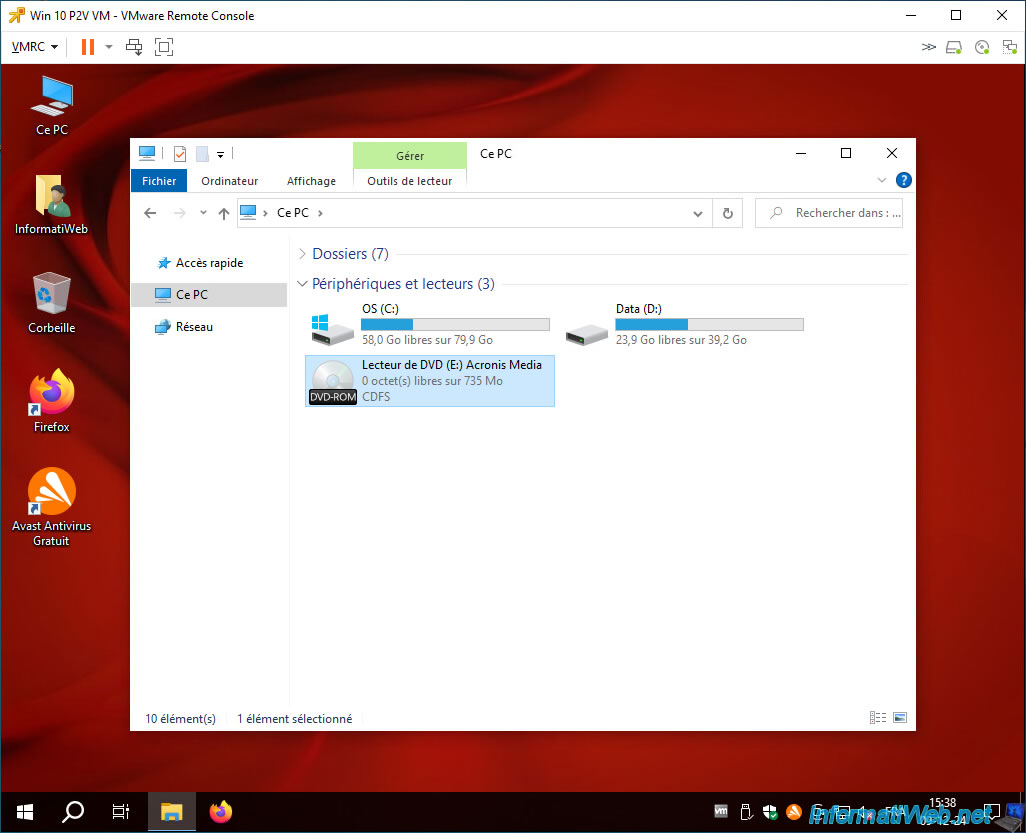Open the Outils de lecteur tab
1026x833 pixels.
pyautogui.click(x=410, y=181)
